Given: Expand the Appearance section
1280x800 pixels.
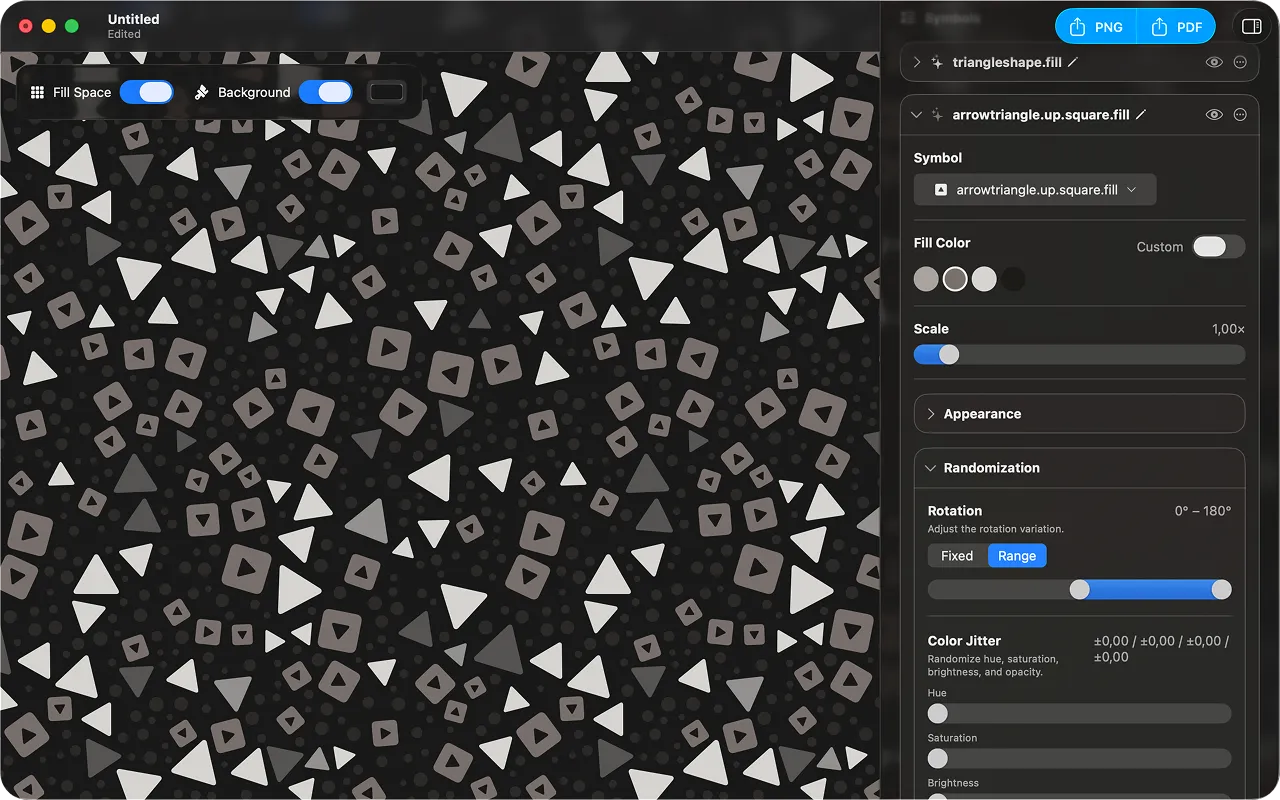Looking at the screenshot, I should (1079, 413).
